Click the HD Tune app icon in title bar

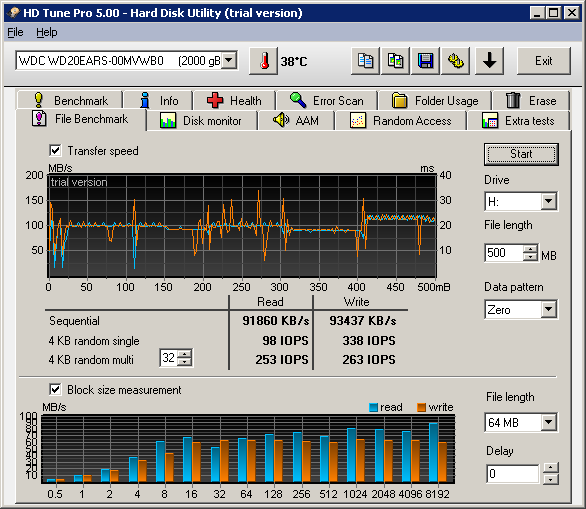pos(14,13)
